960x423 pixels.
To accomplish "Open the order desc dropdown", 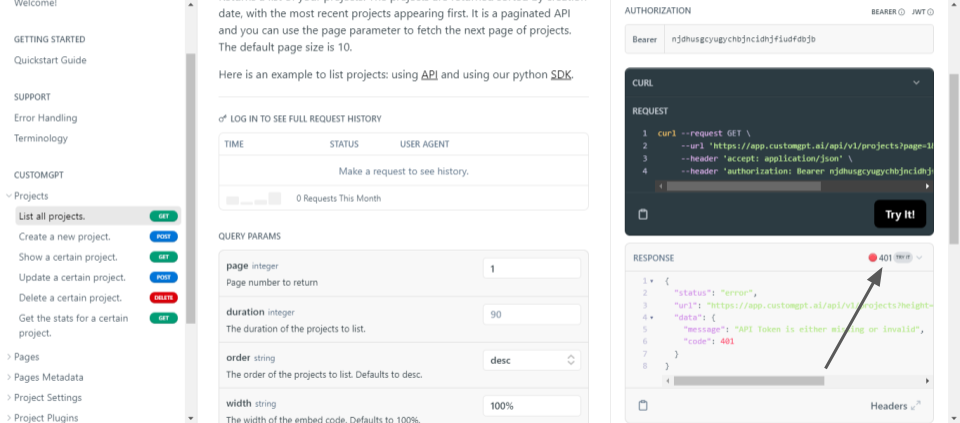I will pyautogui.click(x=531, y=360).
